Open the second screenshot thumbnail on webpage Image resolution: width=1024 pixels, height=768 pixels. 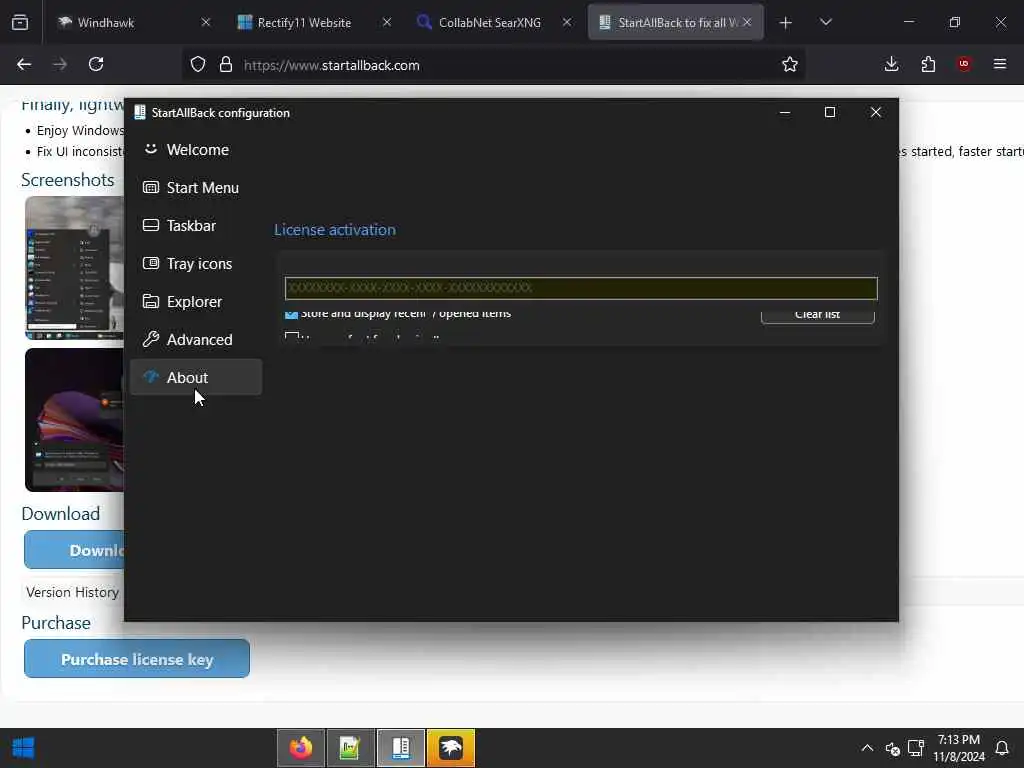pyautogui.click(x=74, y=420)
